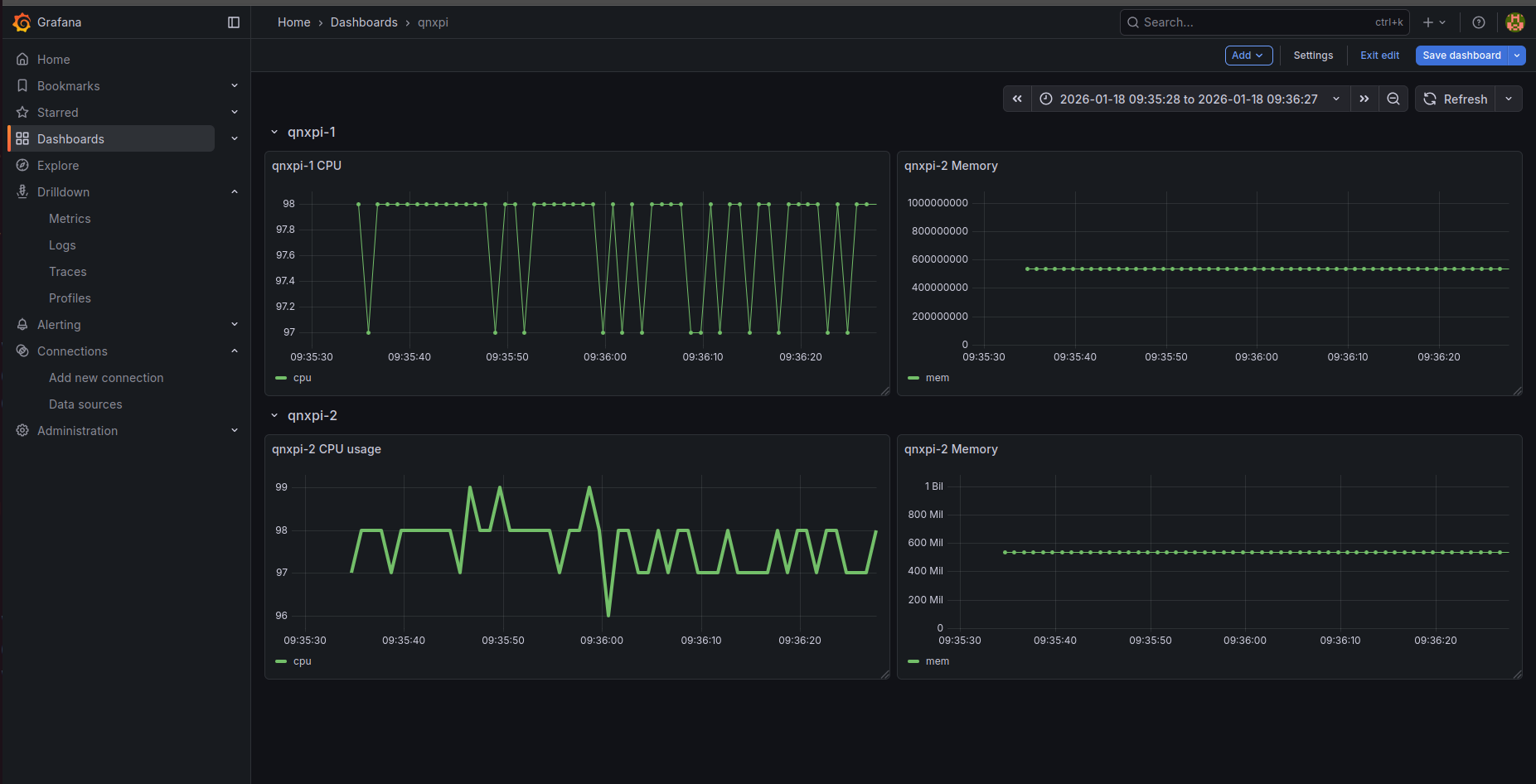The image size is (1536, 784).
Task: Go to Home breadcrumb
Action: click(x=294, y=22)
